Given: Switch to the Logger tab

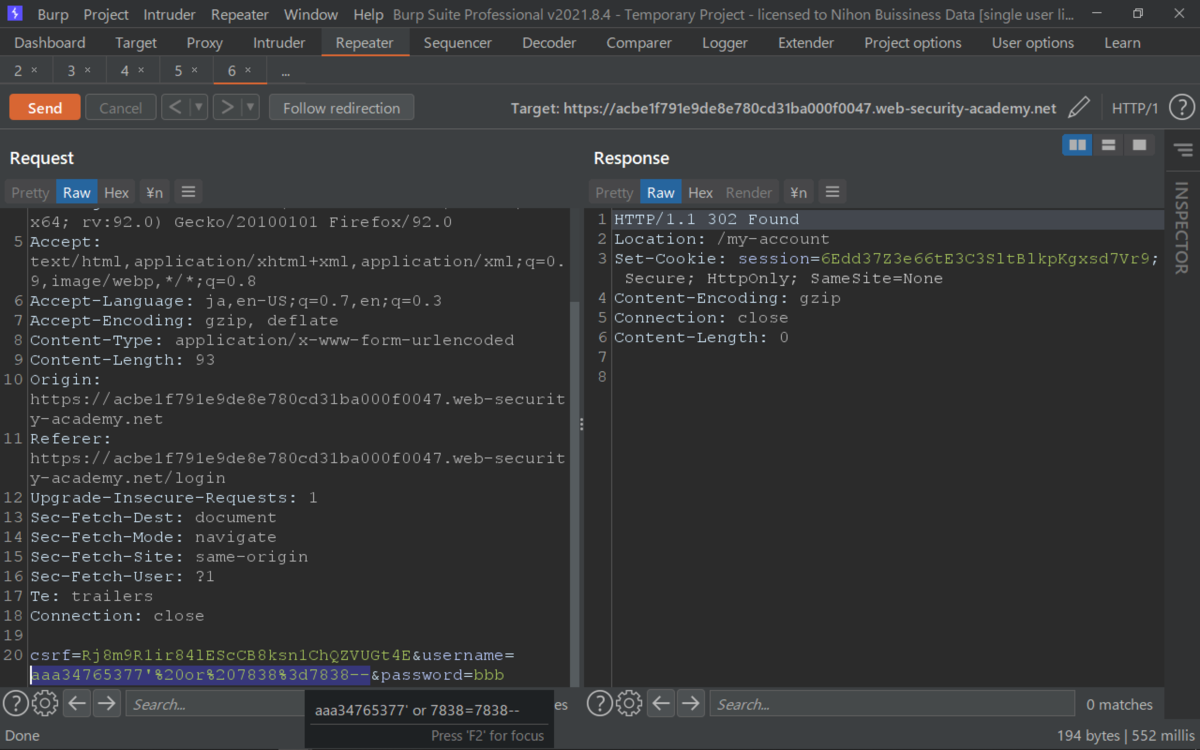Looking at the screenshot, I should click(x=725, y=43).
